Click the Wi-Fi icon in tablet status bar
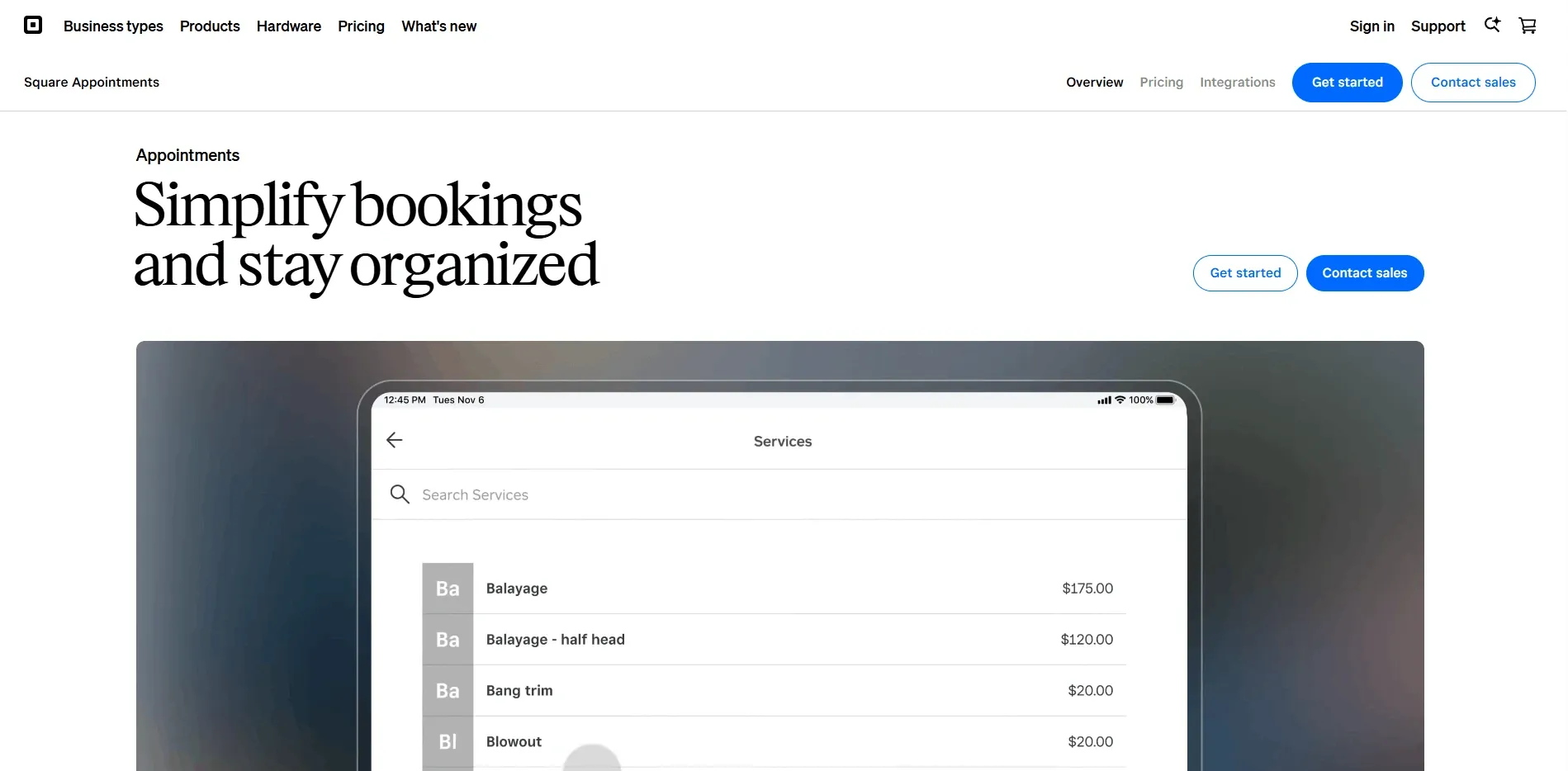The width and height of the screenshot is (1568, 771). [1120, 400]
